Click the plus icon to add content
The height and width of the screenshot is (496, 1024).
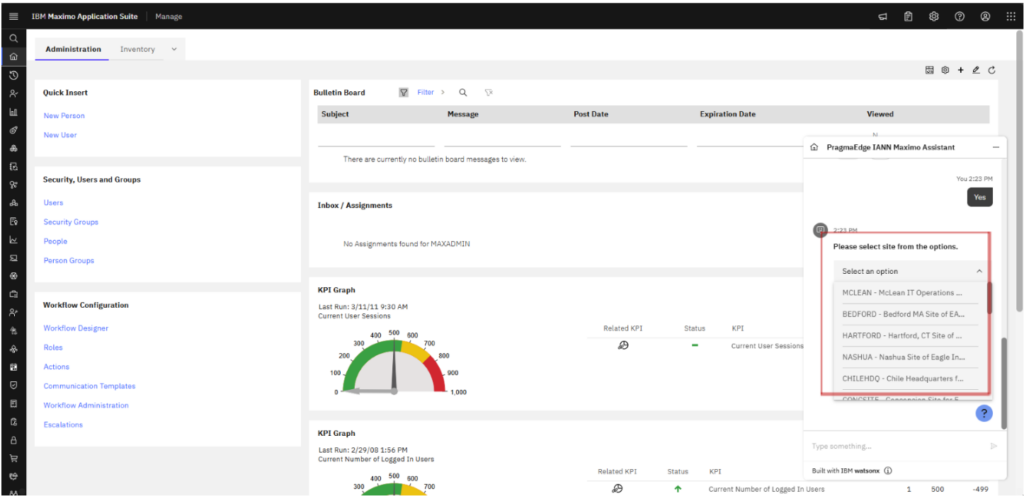click(x=961, y=70)
